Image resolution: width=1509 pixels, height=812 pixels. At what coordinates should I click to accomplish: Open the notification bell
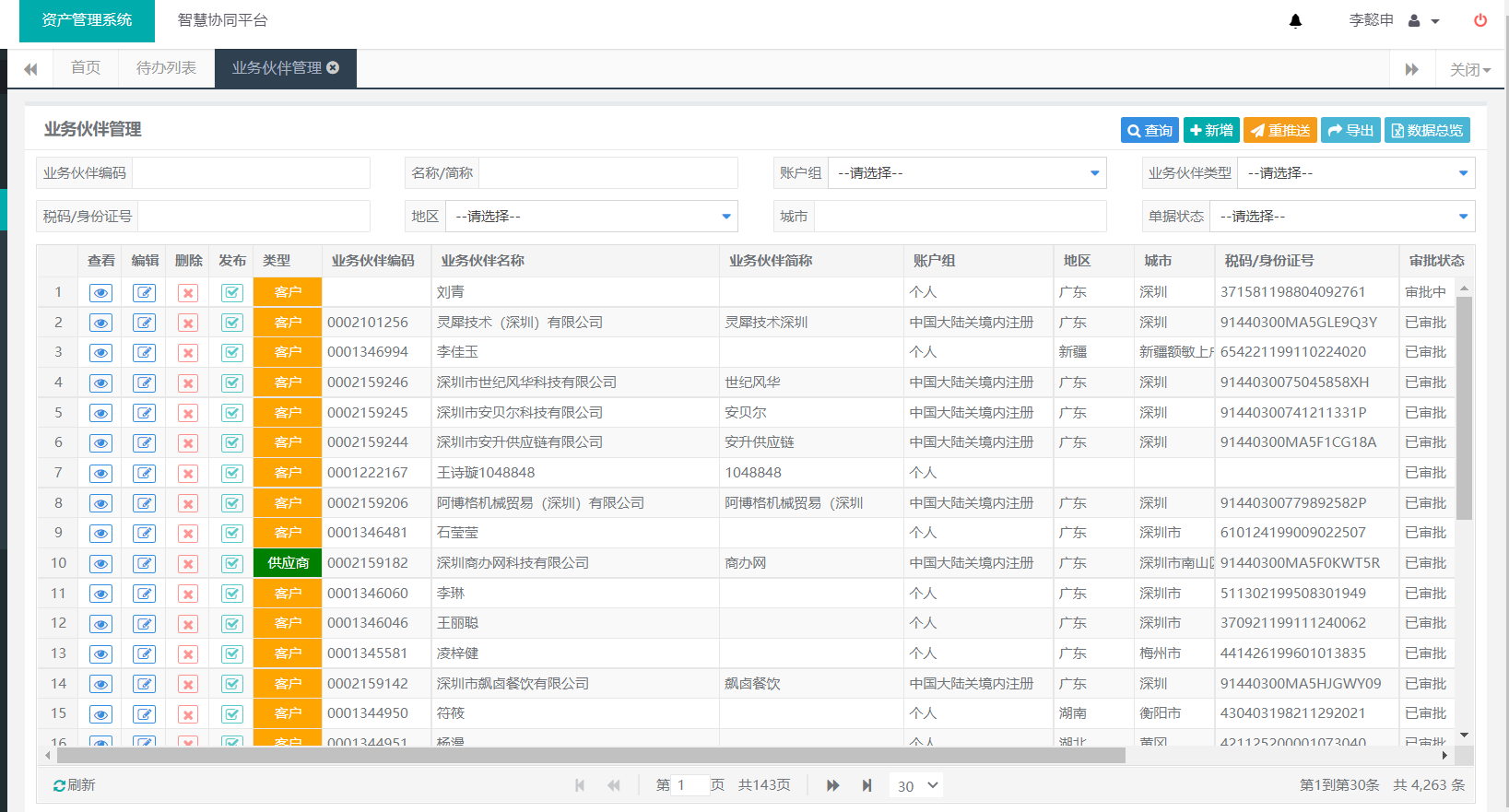tap(1295, 20)
